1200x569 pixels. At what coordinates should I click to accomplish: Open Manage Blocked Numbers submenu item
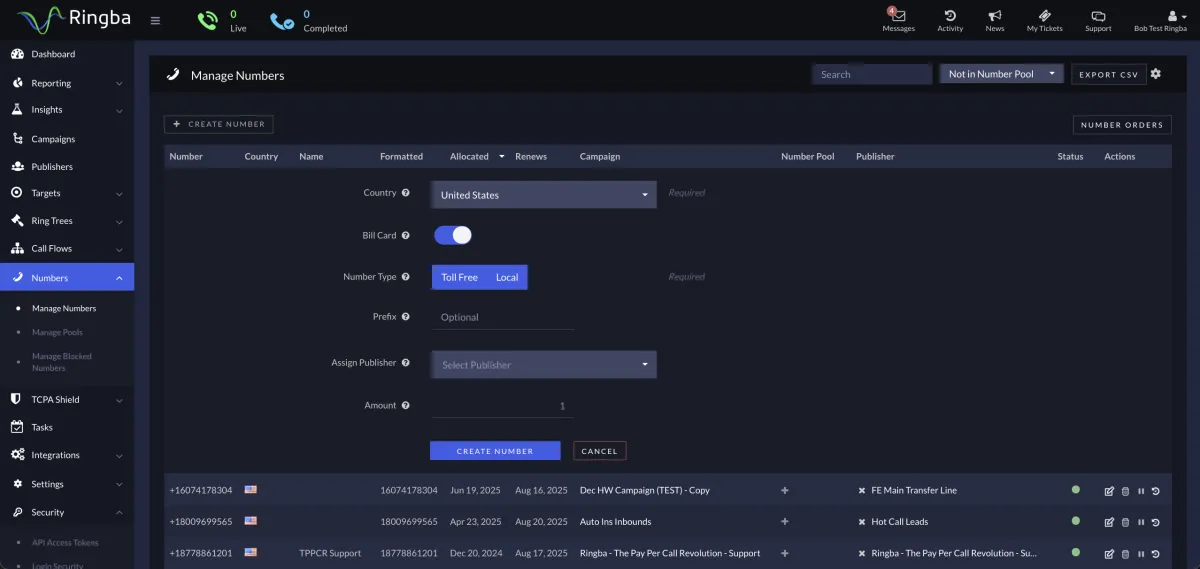coord(62,362)
